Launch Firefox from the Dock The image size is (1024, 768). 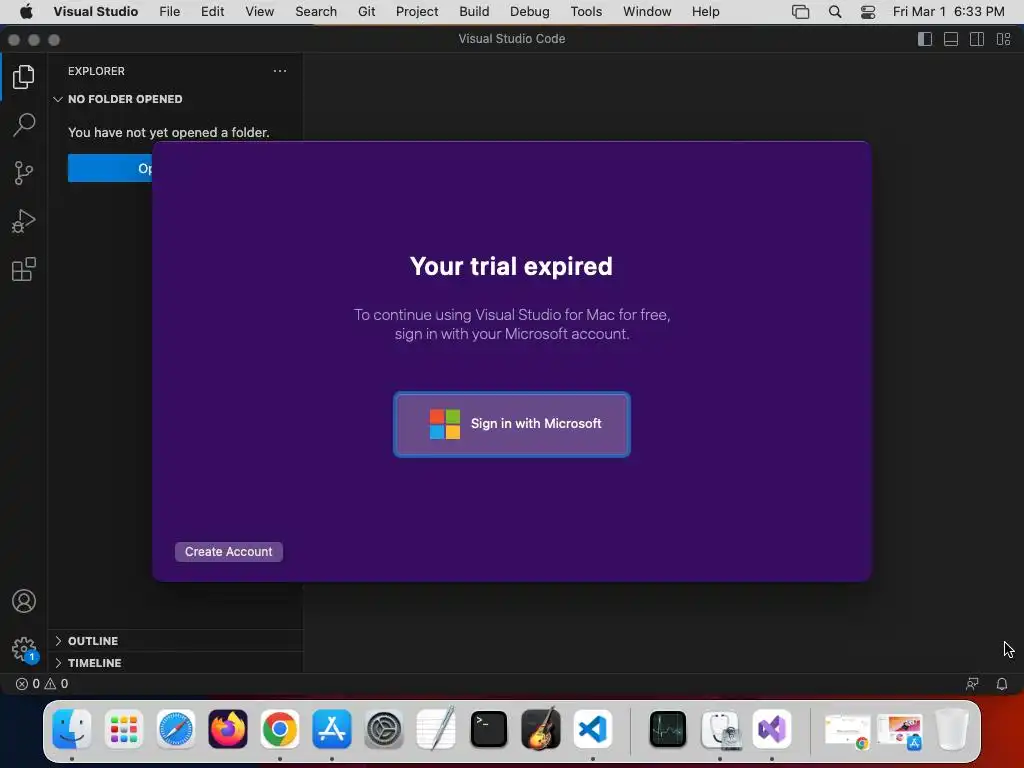click(228, 729)
